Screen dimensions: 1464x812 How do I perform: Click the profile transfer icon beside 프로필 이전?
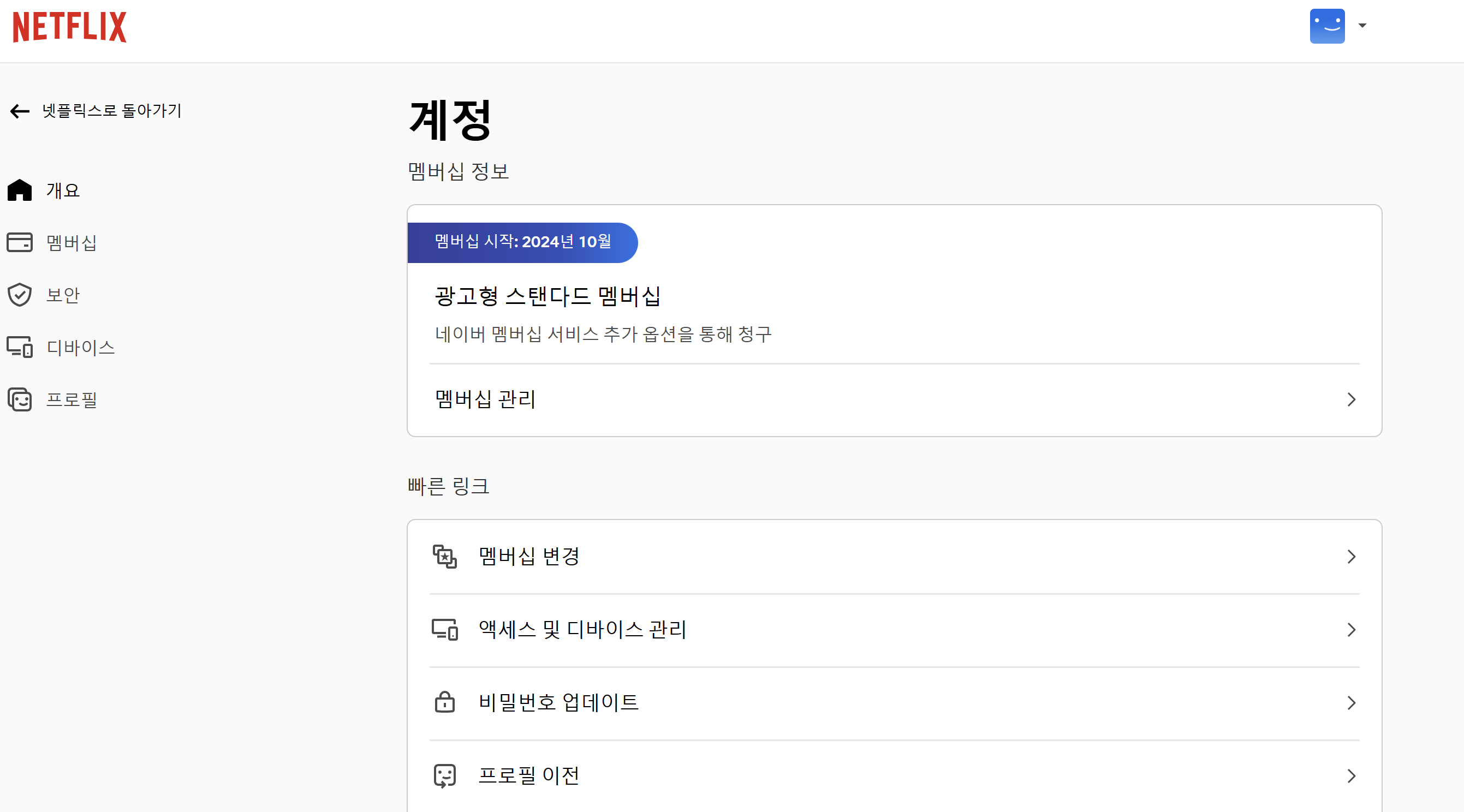[x=445, y=776]
